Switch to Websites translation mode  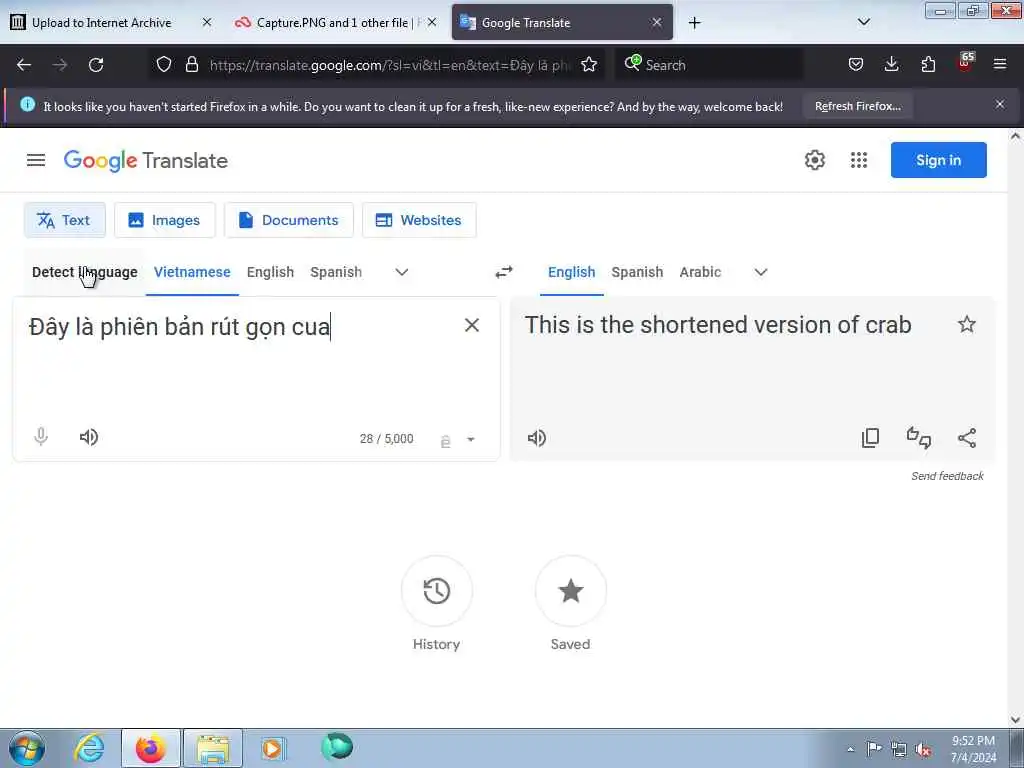[x=419, y=220]
